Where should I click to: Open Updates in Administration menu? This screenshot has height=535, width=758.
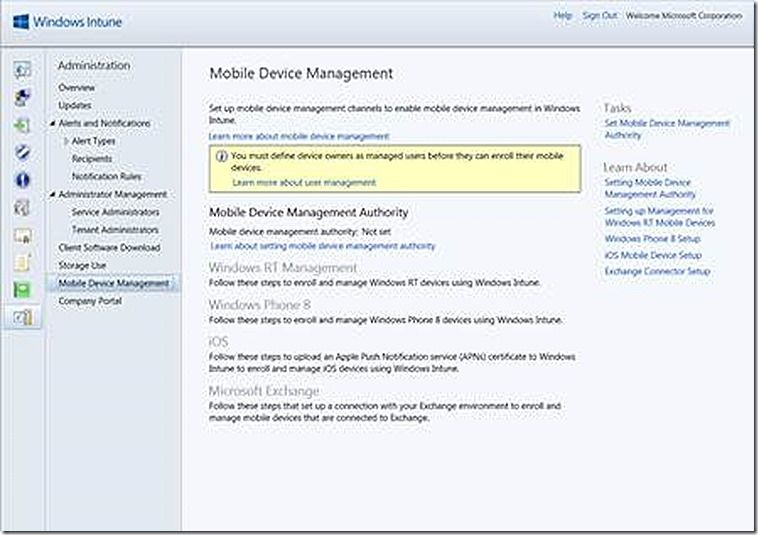74,105
